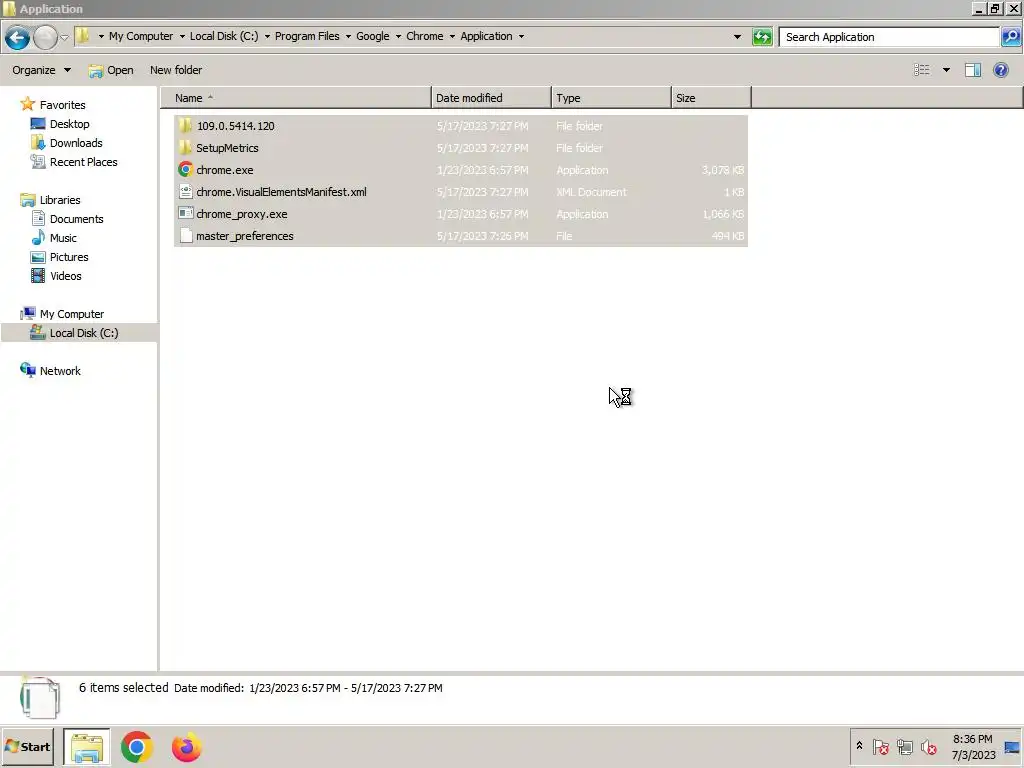Viewport: 1024px width, 768px height.
Task: Click inside the Search Application field
Action: point(889,37)
